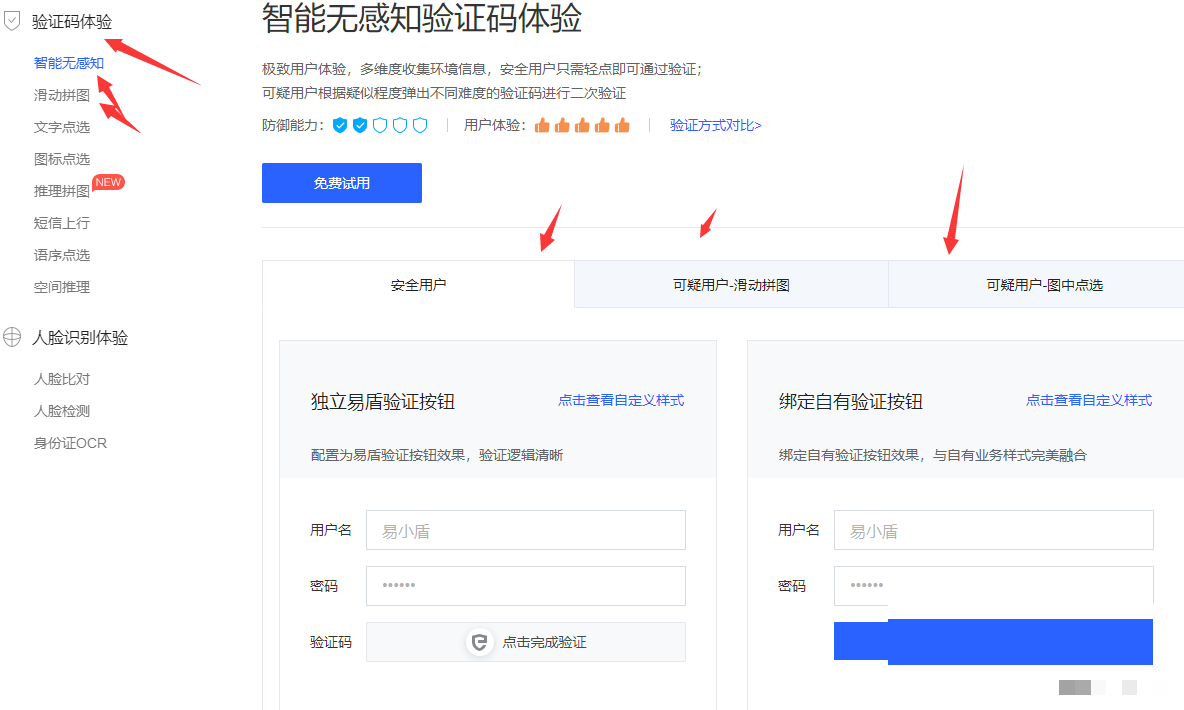Click the last outlined shield defense icon

(420, 125)
